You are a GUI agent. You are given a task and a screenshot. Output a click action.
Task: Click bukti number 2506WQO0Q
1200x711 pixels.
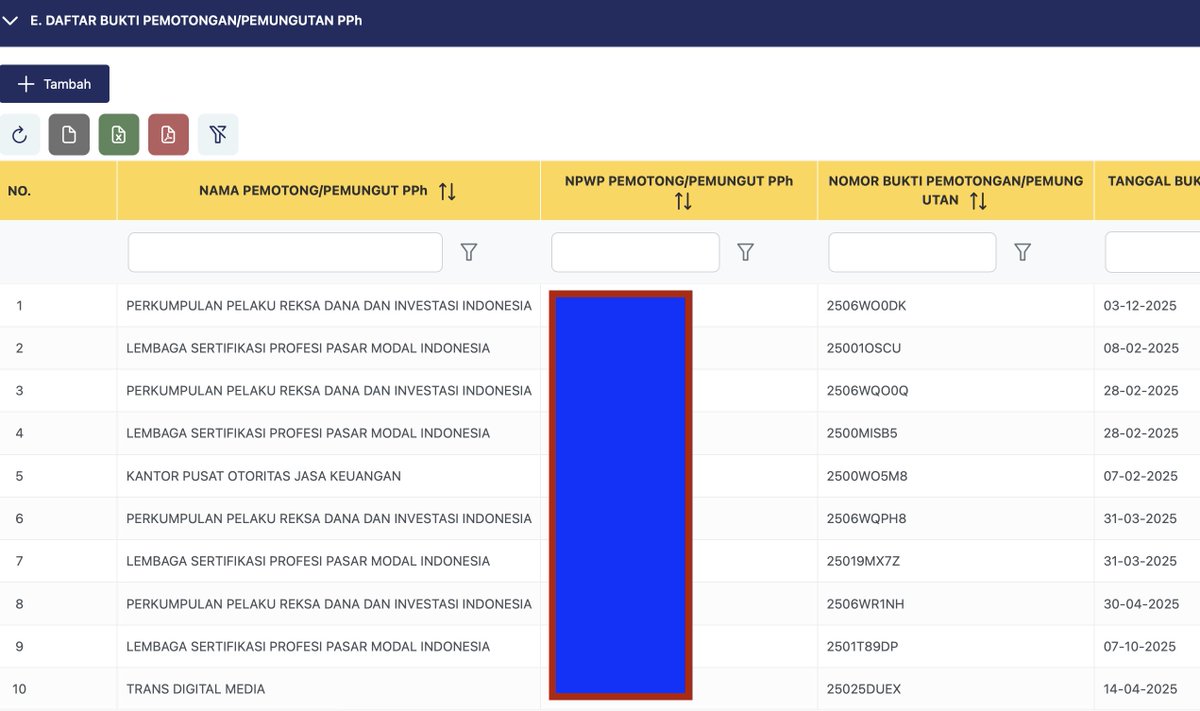(868, 391)
